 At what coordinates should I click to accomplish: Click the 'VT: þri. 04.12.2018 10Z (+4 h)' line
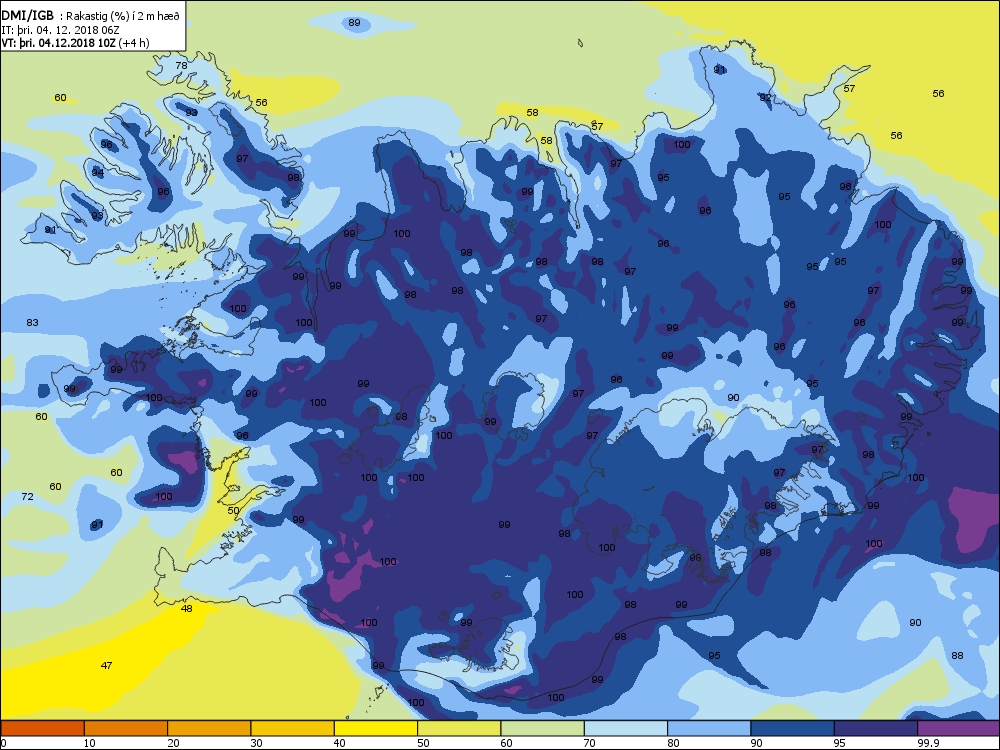pyautogui.click(x=75, y=43)
